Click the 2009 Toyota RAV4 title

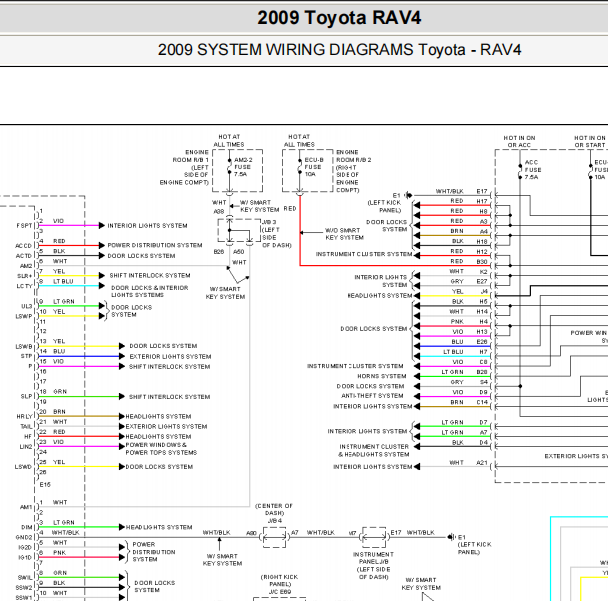click(339, 18)
